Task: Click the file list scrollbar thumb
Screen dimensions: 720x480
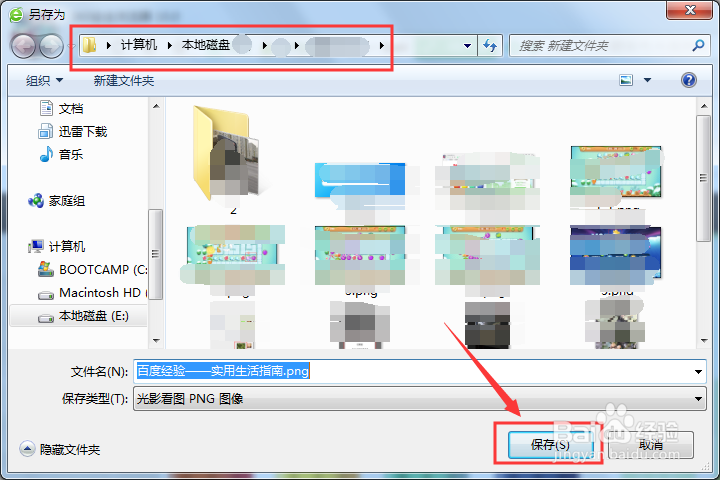Action: 703,178
